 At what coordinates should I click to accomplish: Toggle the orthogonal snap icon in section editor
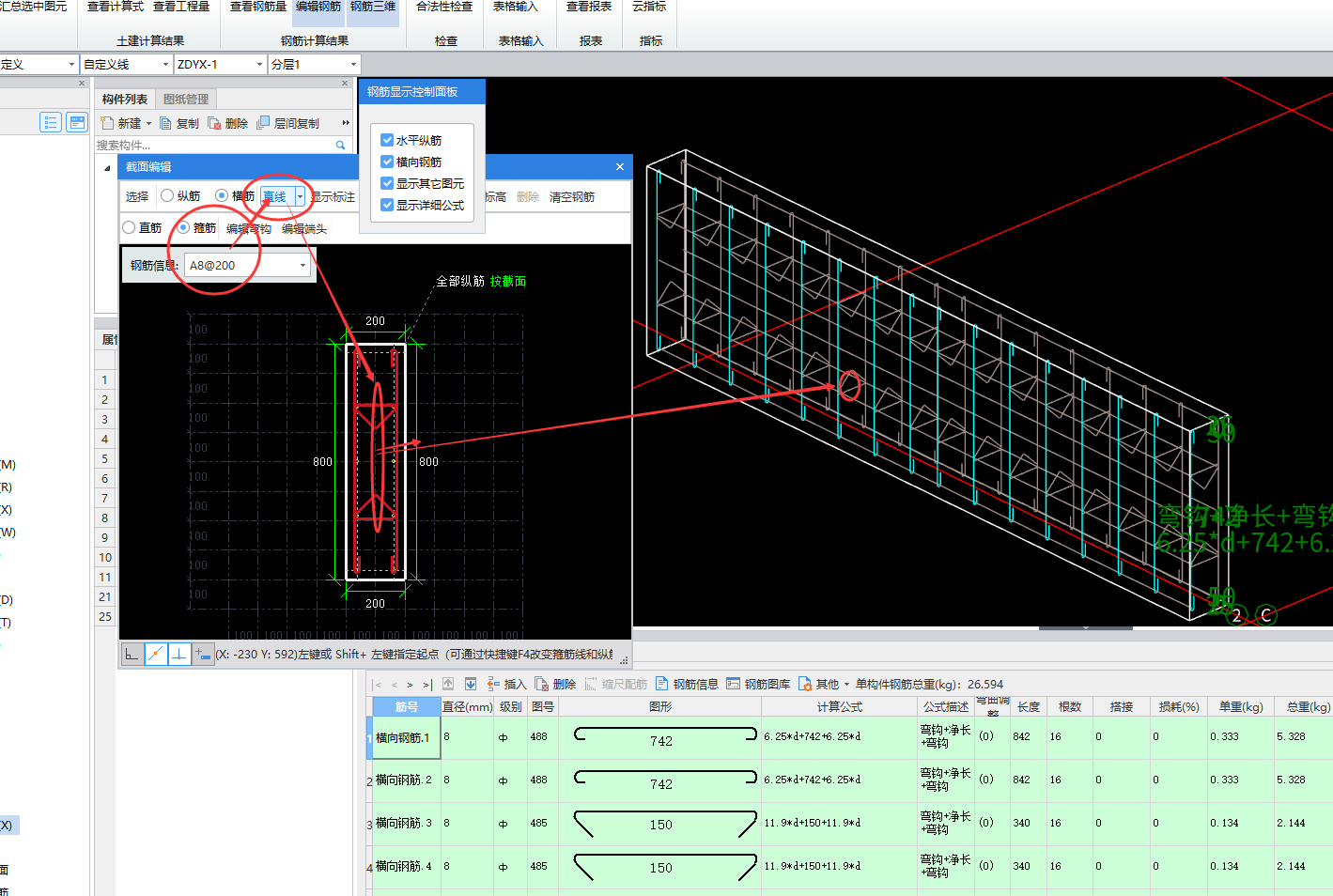132,654
